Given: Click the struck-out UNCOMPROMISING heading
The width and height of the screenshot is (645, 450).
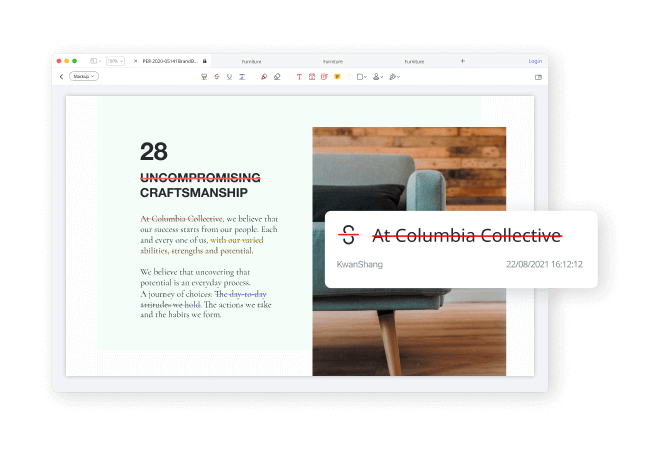Looking at the screenshot, I should click(x=200, y=177).
